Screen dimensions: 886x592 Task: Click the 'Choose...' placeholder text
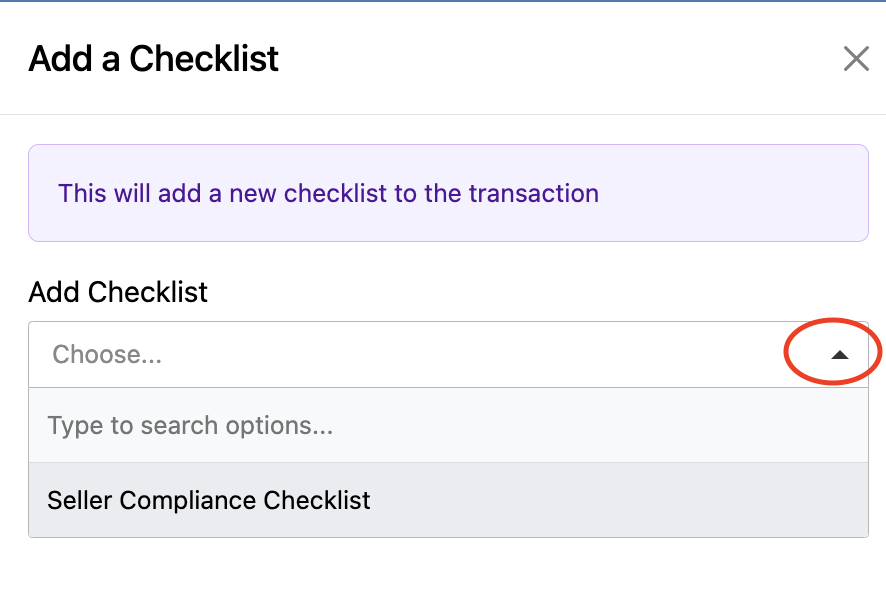point(107,354)
